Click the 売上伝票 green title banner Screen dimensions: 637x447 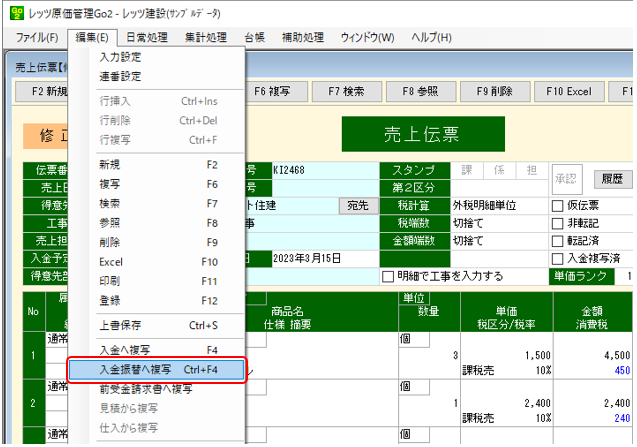point(423,134)
